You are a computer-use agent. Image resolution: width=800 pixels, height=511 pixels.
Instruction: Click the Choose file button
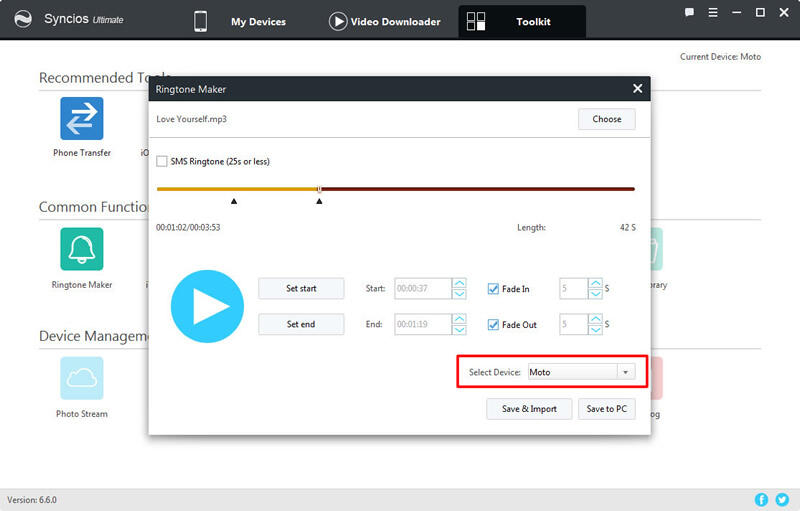[x=606, y=119]
